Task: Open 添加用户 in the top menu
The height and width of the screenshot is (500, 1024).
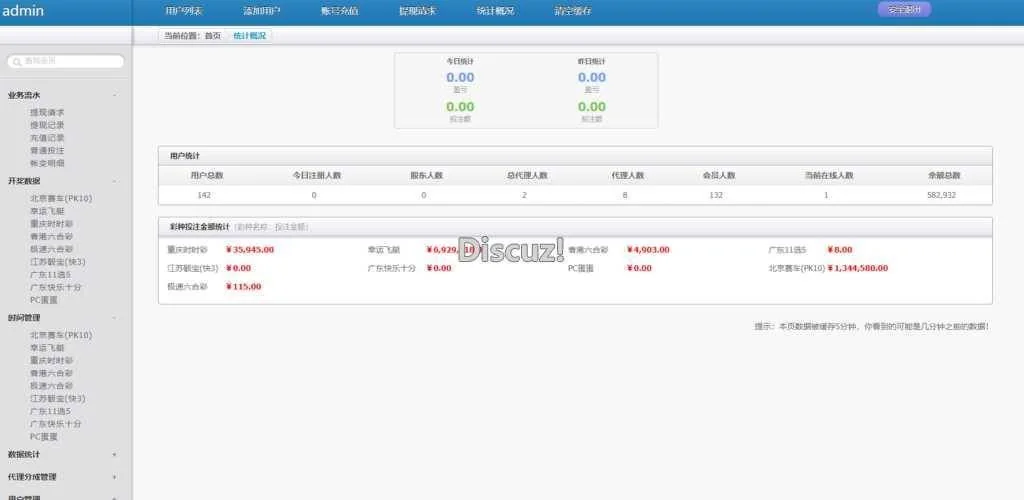Action: coord(262,11)
